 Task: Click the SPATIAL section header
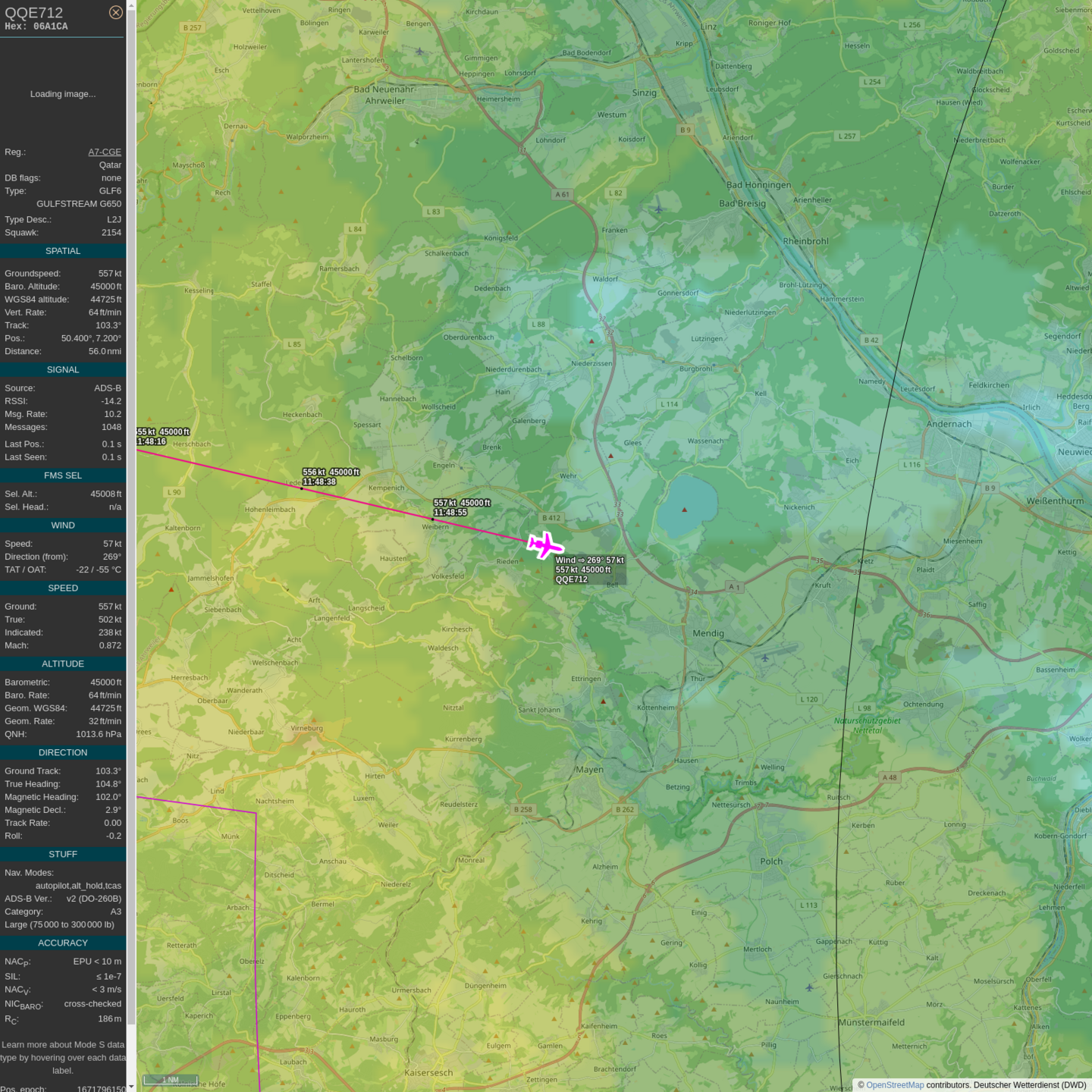[x=63, y=251]
